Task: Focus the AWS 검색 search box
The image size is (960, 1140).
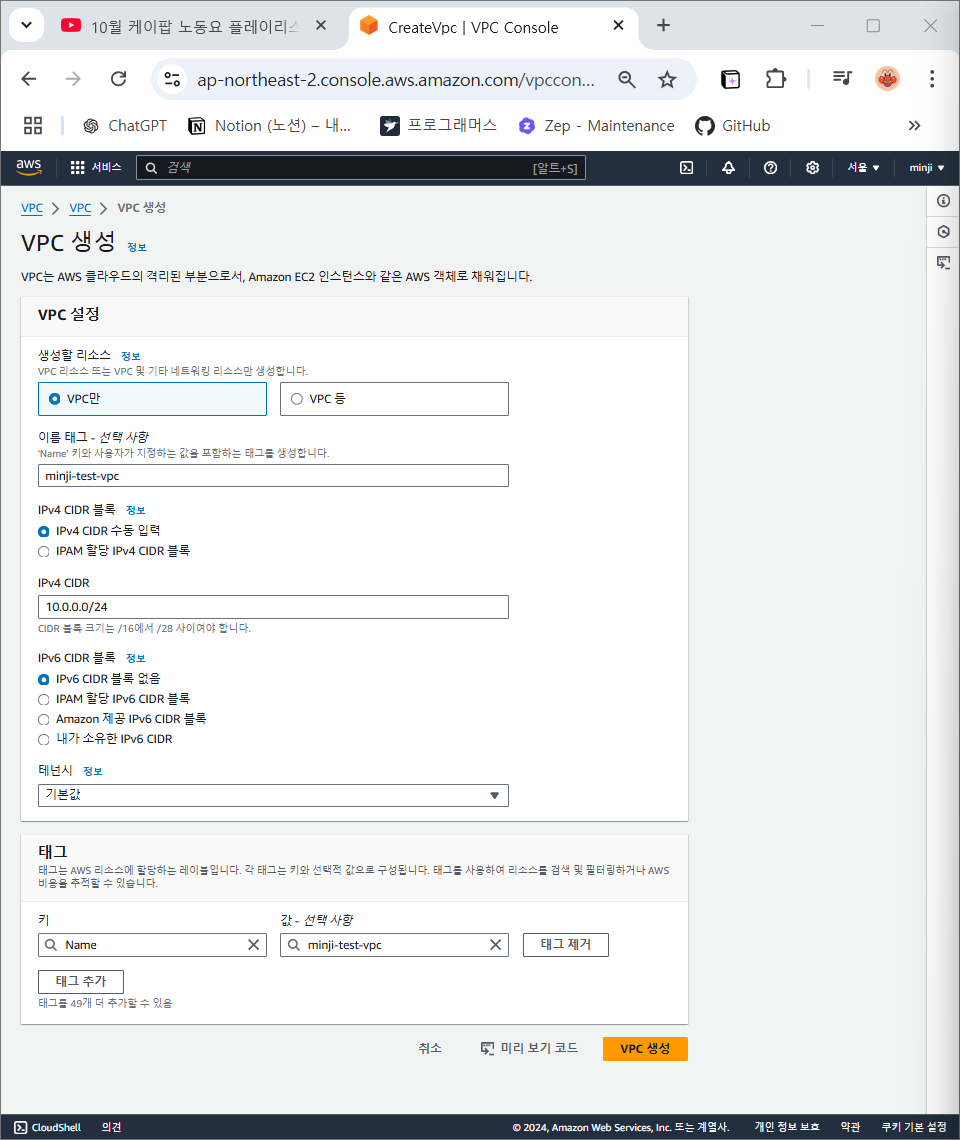Action: click(361, 168)
